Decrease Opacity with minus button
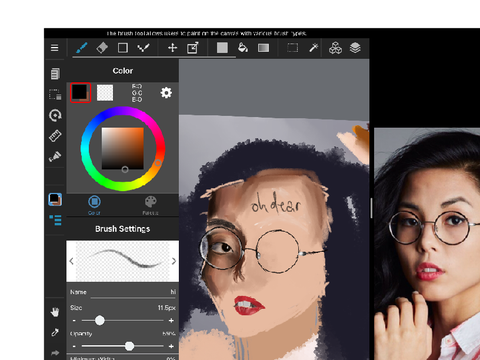The image size is (480, 360). pos(74,346)
